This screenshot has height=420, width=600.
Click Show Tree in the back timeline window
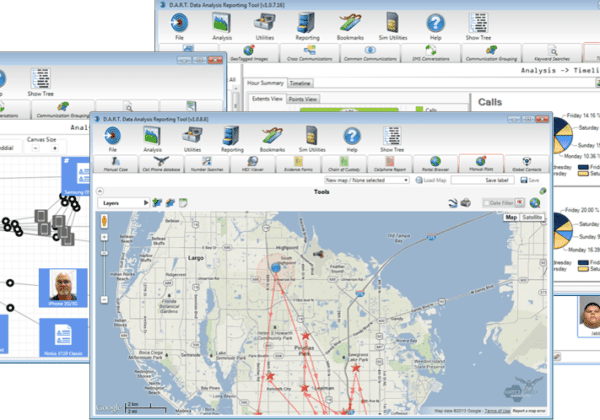click(x=478, y=26)
